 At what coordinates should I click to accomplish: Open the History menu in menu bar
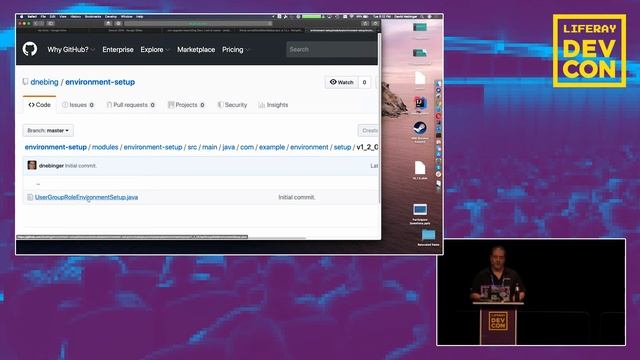76,17
